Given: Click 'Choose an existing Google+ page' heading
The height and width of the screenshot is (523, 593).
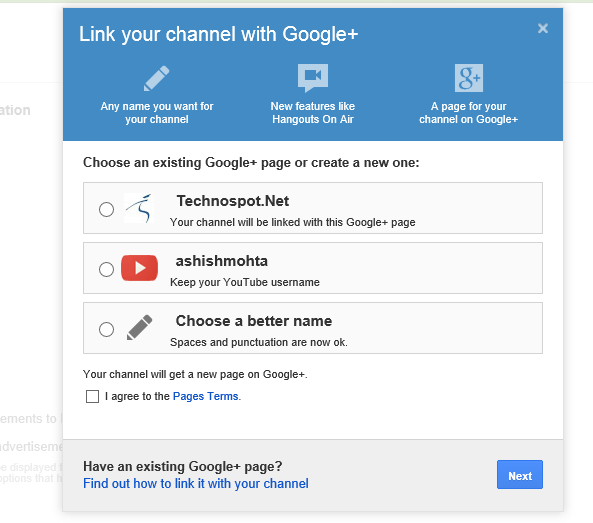Looking at the screenshot, I should pyautogui.click(x=251, y=163).
